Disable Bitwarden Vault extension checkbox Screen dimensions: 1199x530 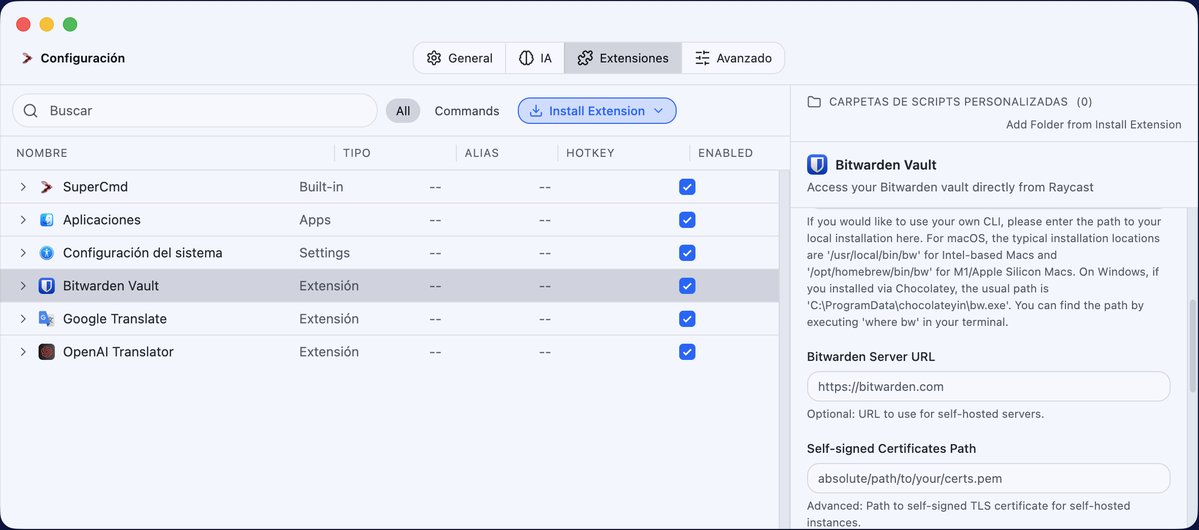(x=687, y=286)
